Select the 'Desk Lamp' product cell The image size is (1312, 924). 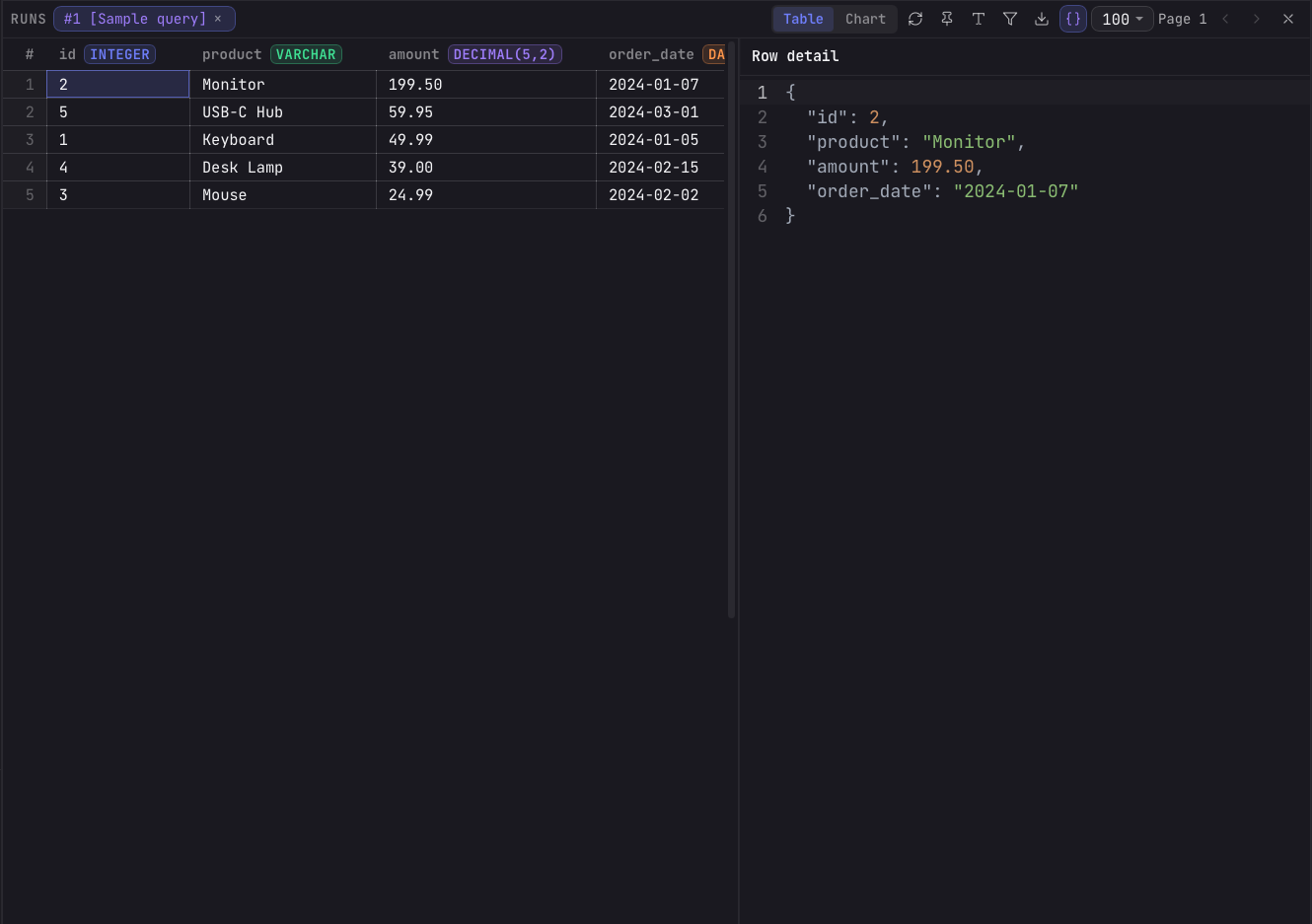point(283,168)
